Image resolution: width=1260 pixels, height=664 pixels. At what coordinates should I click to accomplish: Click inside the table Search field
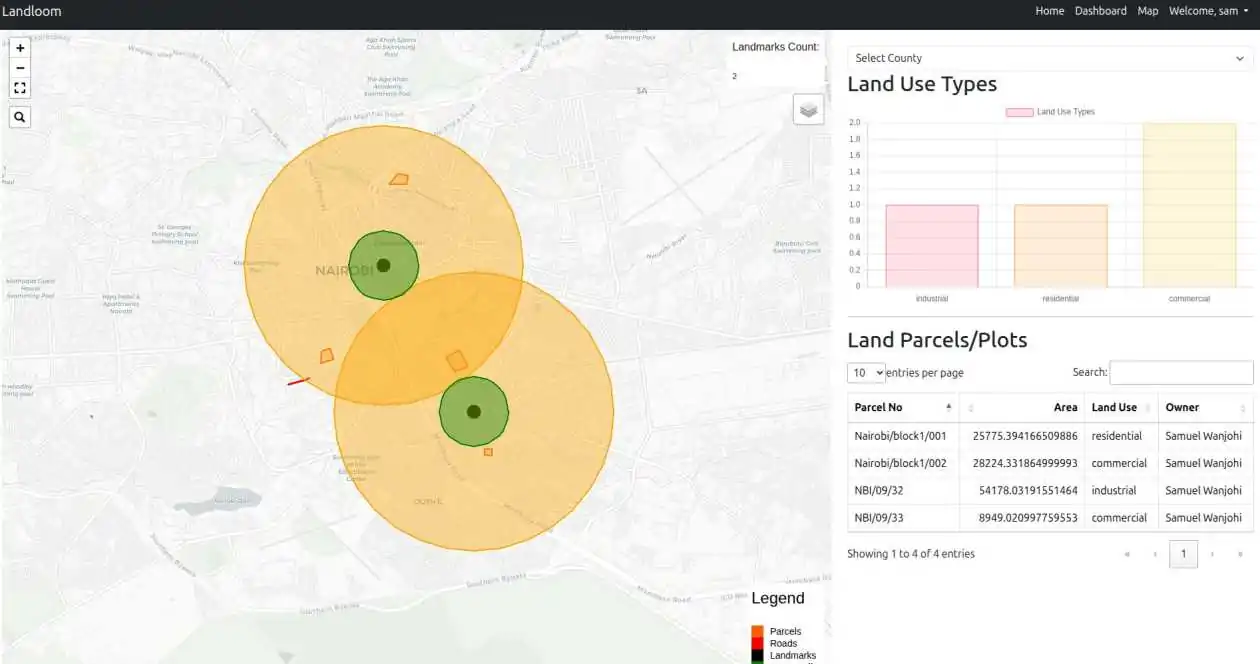point(1181,371)
